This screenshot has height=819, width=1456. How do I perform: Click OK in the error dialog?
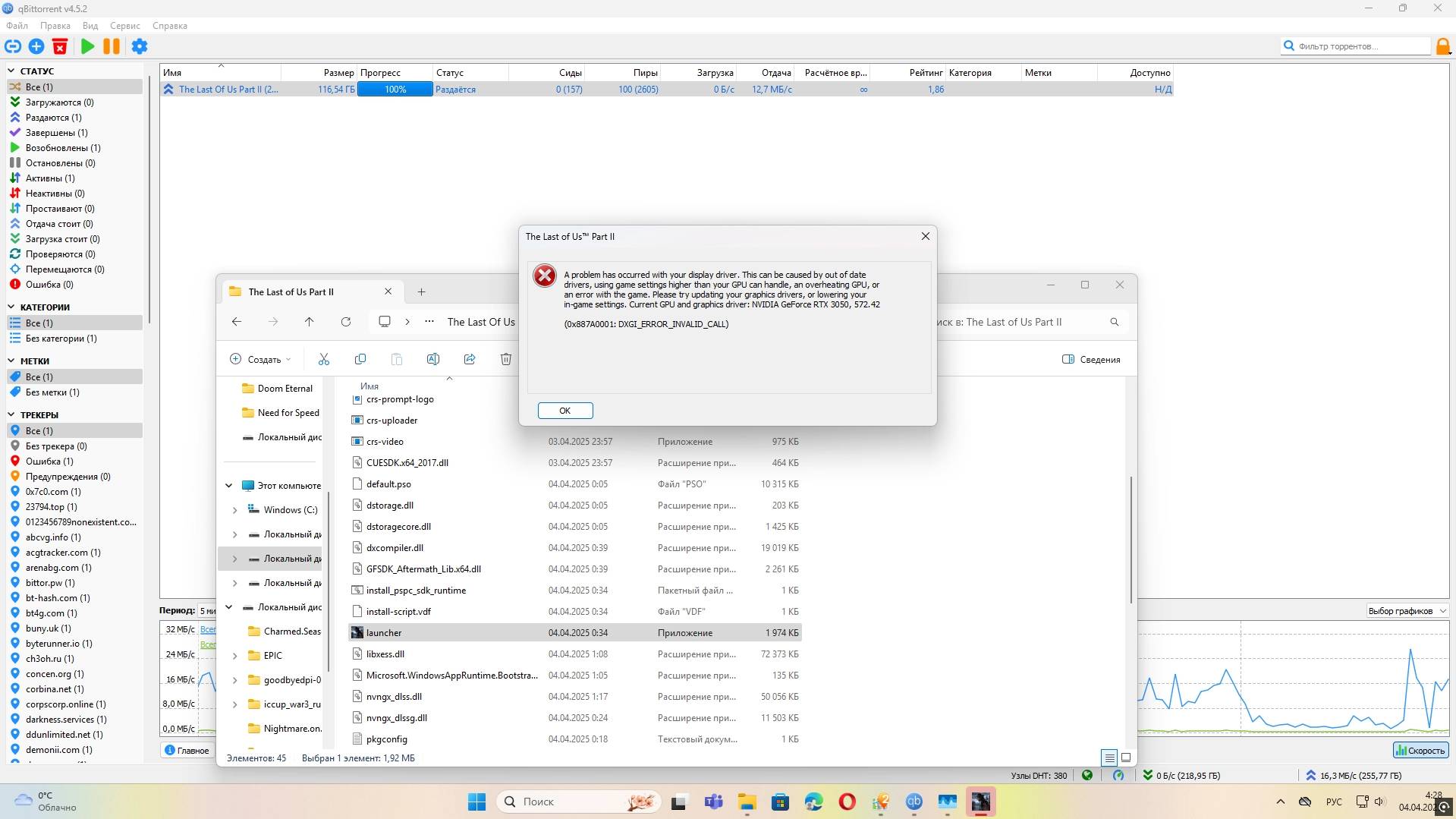[565, 411]
